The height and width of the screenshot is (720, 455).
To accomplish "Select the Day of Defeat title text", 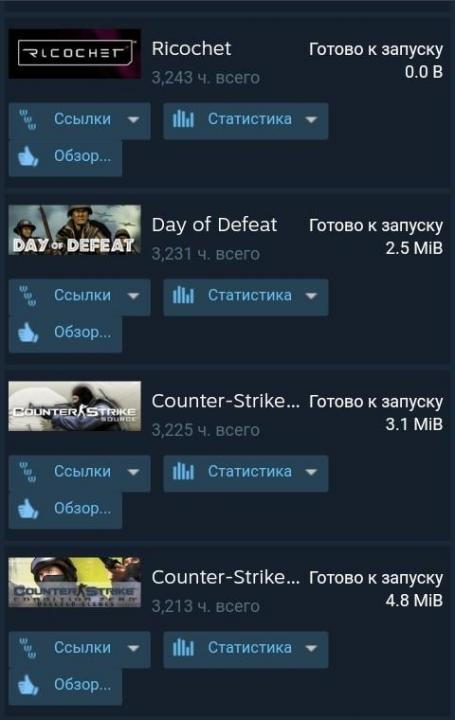I will click(214, 225).
